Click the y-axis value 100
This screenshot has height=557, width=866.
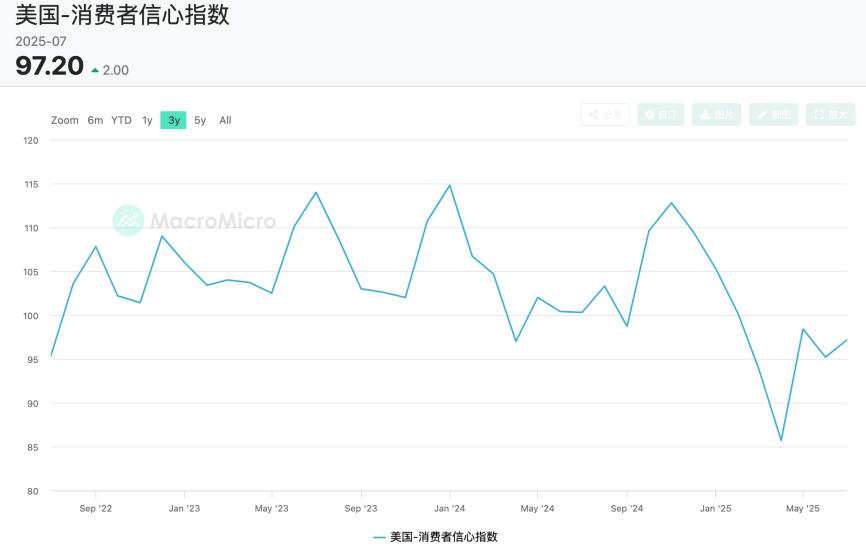click(31, 316)
